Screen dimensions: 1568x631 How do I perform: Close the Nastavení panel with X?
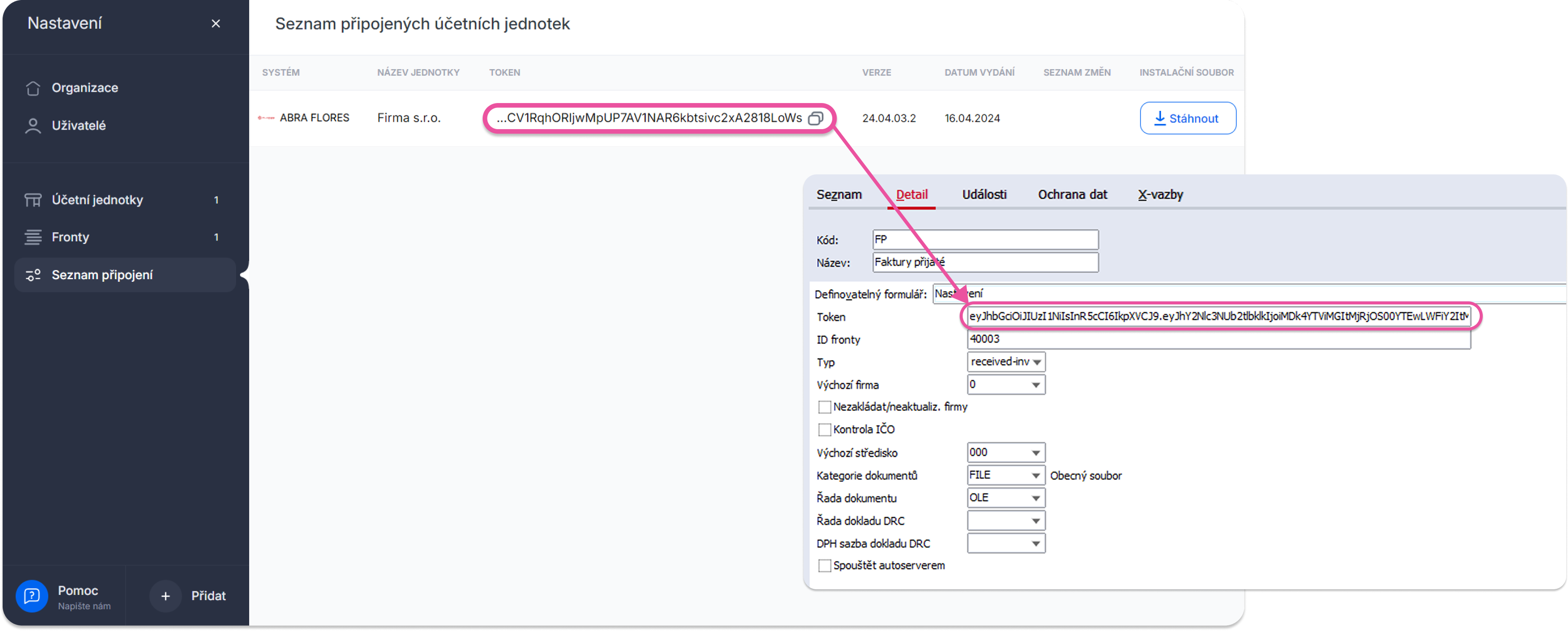[216, 24]
